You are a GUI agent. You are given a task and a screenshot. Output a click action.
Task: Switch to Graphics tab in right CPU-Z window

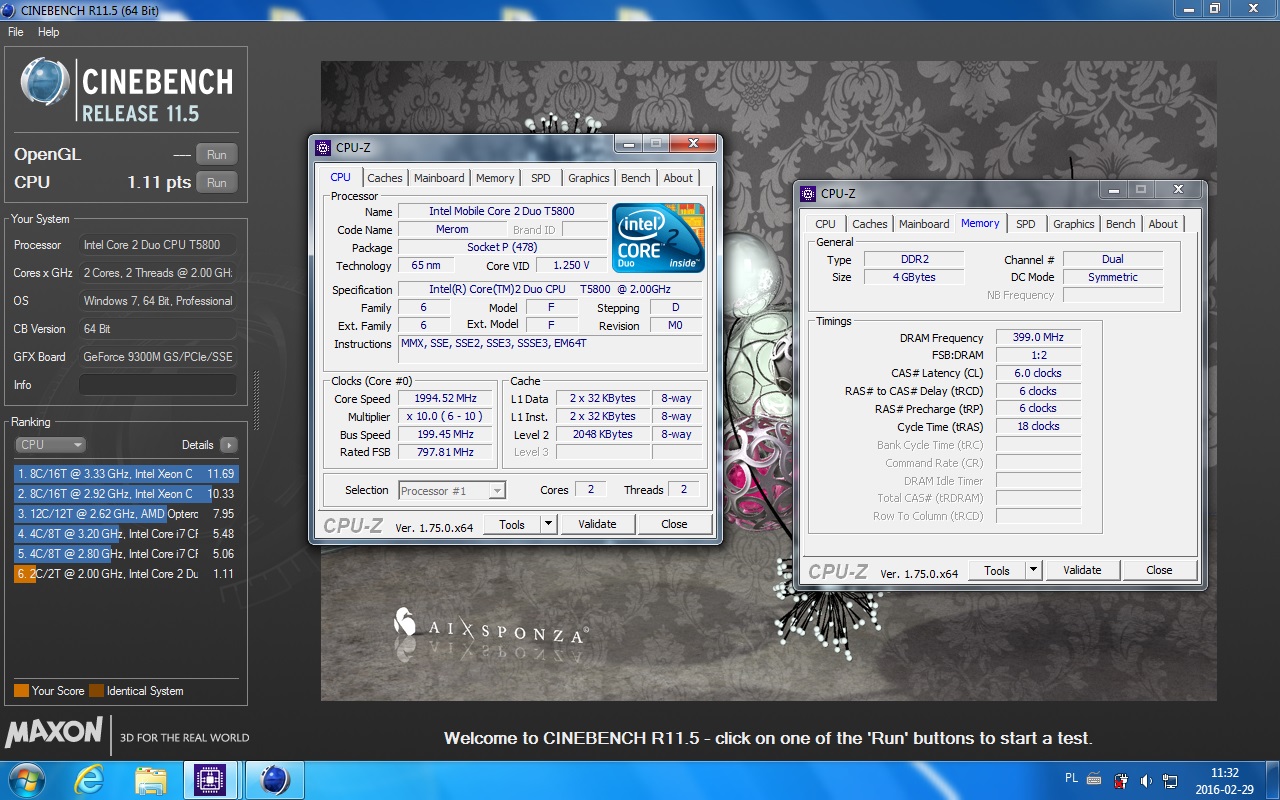1074,224
